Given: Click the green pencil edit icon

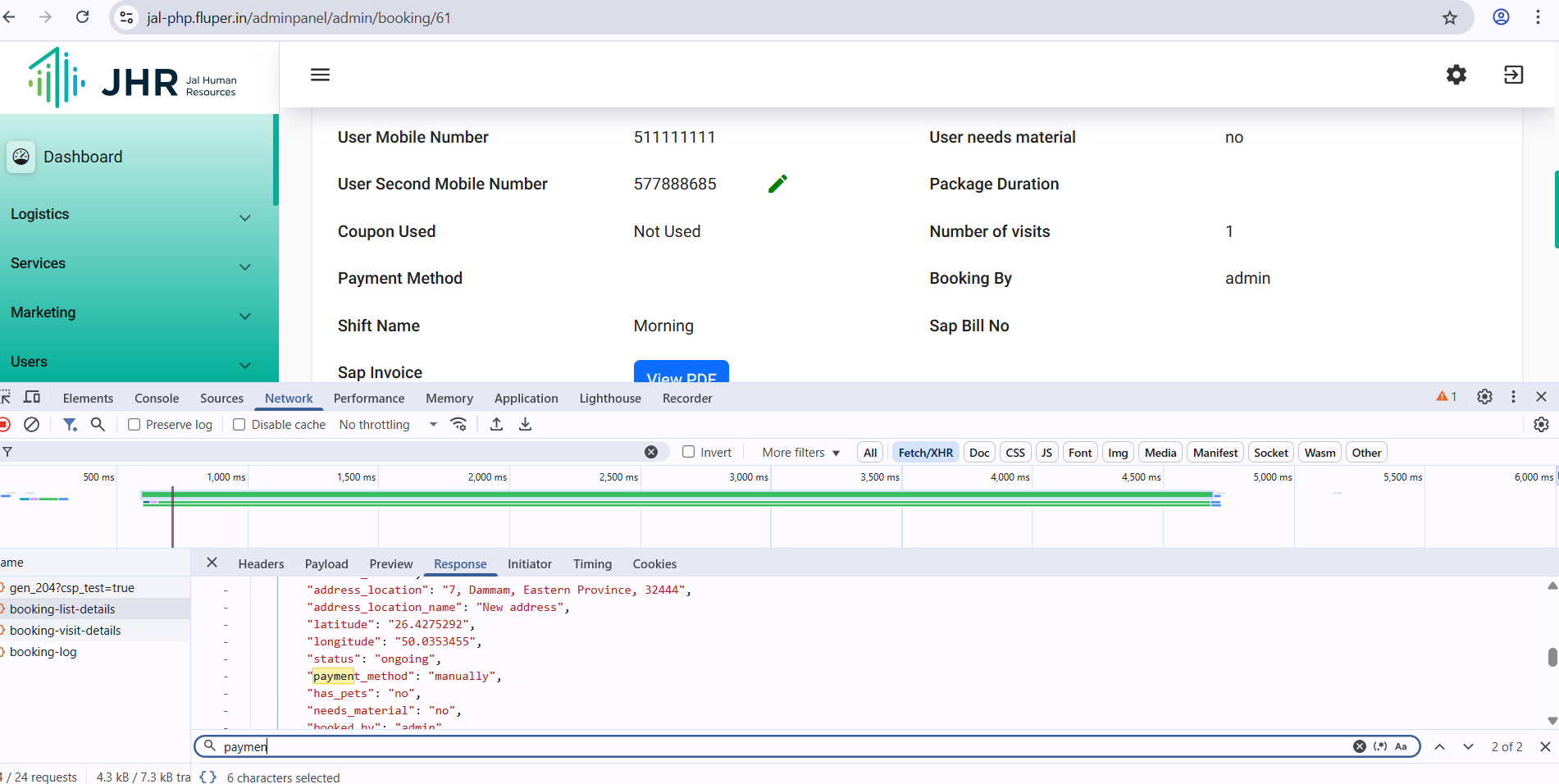Looking at the screenshot, I should point(777,184).
